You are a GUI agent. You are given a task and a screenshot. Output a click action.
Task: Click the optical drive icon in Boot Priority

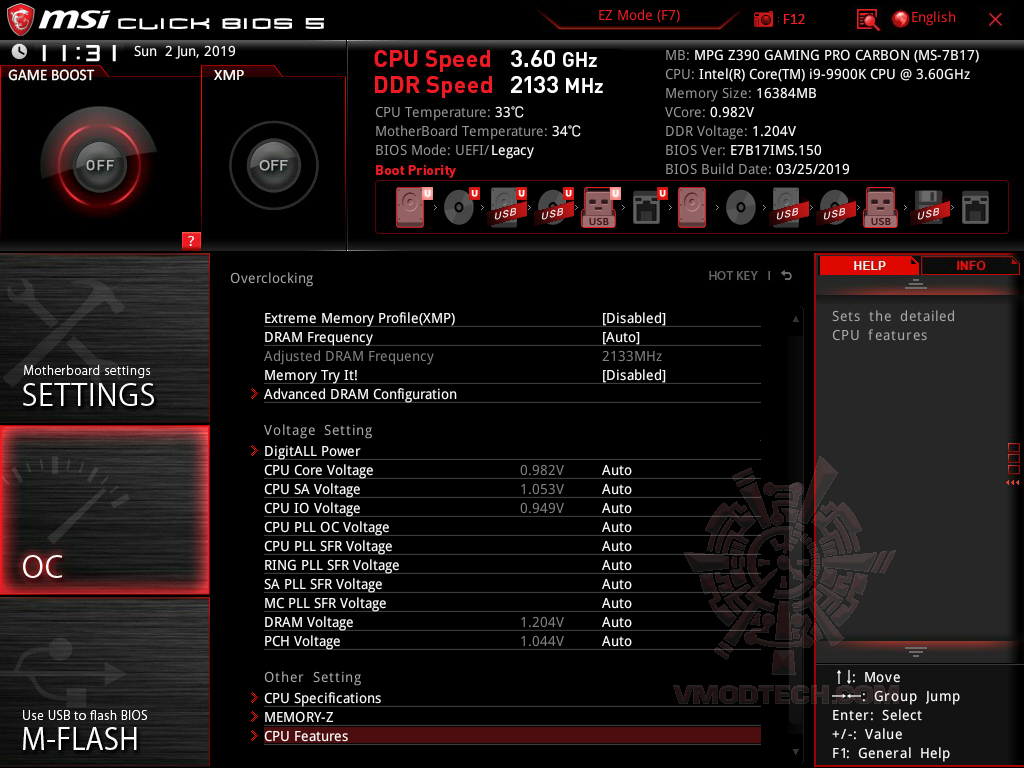459,206
